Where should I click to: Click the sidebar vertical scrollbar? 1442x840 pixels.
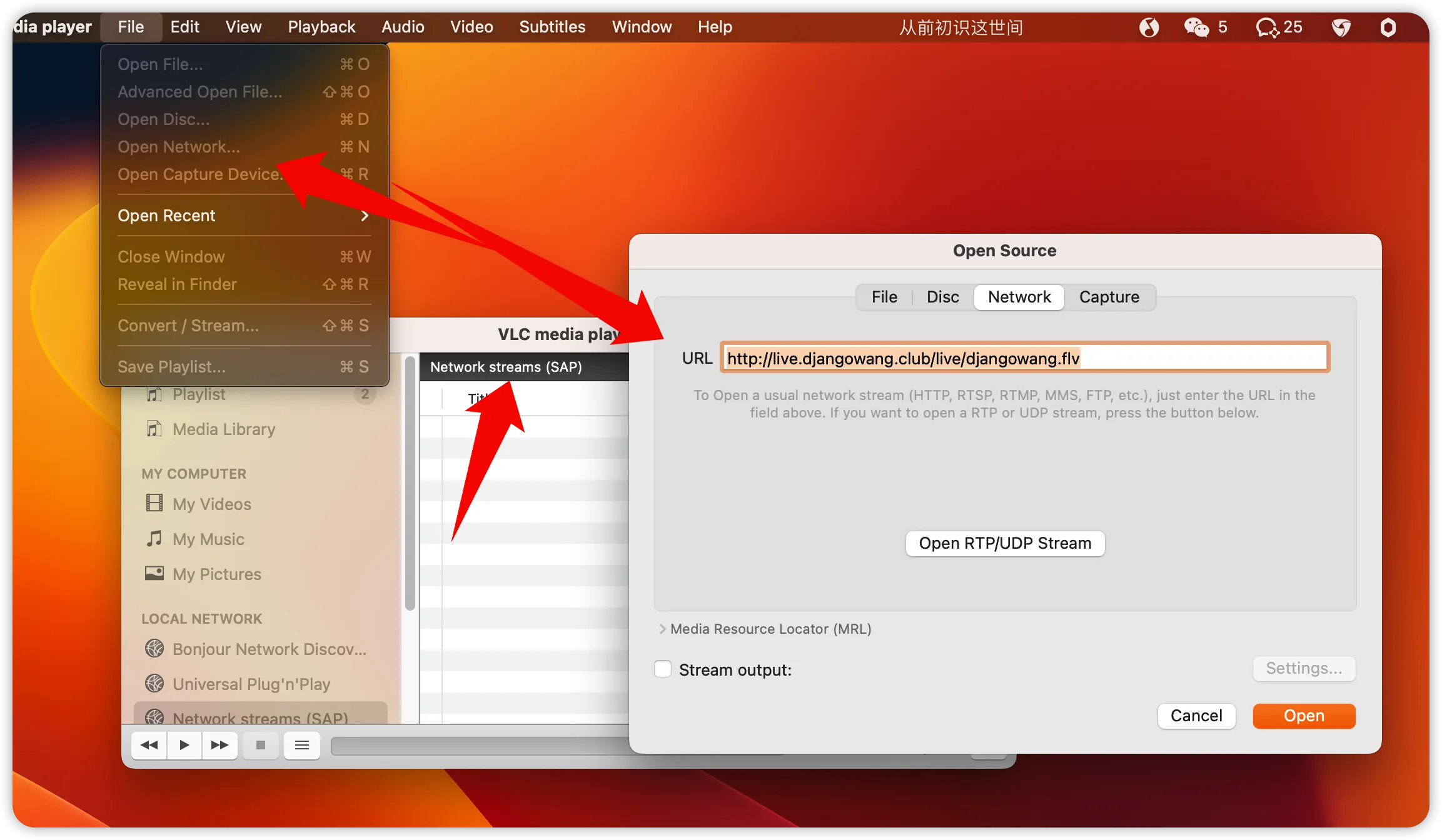(410, 482)
